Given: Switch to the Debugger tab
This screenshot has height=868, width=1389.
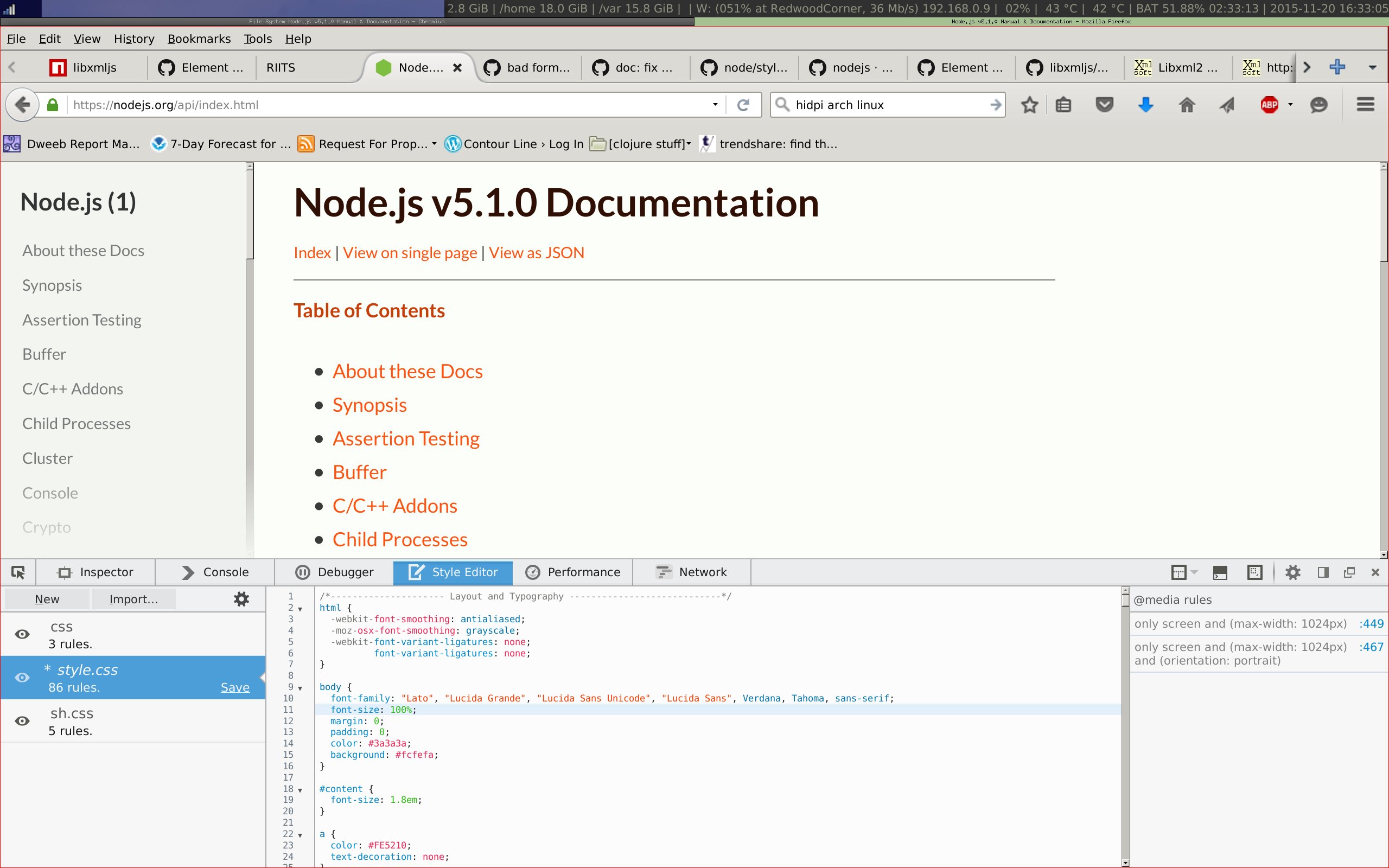Looking at the screenshot, I should pos(334,572).
